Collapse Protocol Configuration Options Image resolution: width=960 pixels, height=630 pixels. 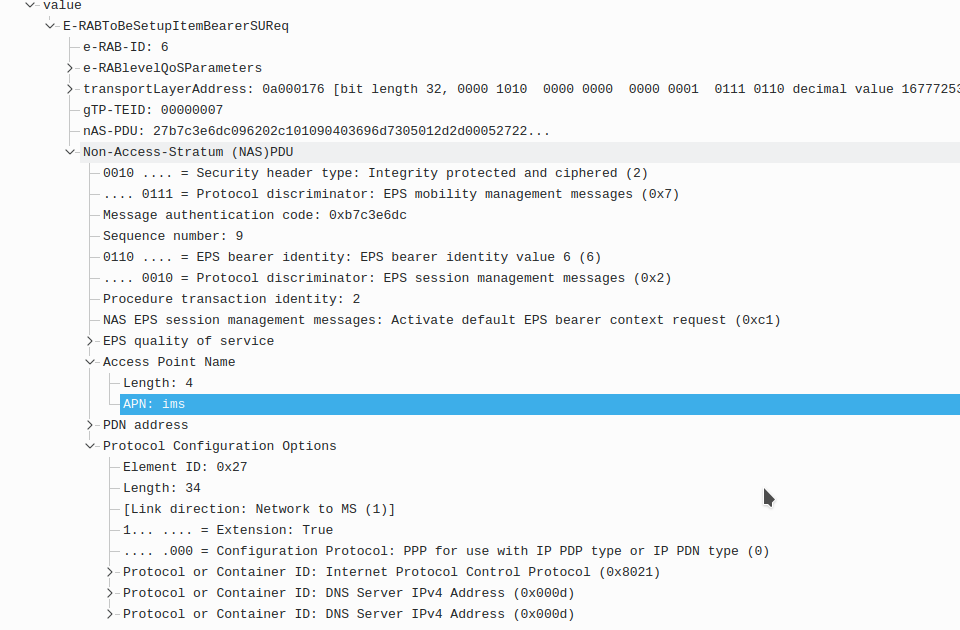[x=89, y=445]
